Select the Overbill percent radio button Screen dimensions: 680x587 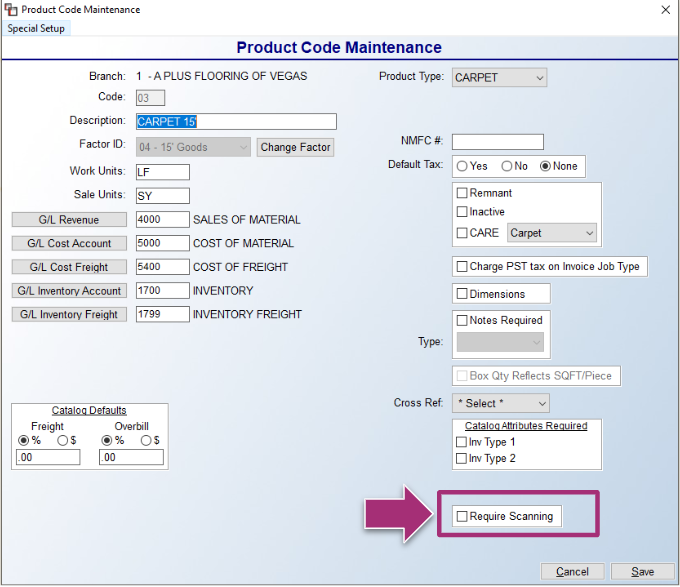coord(107,440)
